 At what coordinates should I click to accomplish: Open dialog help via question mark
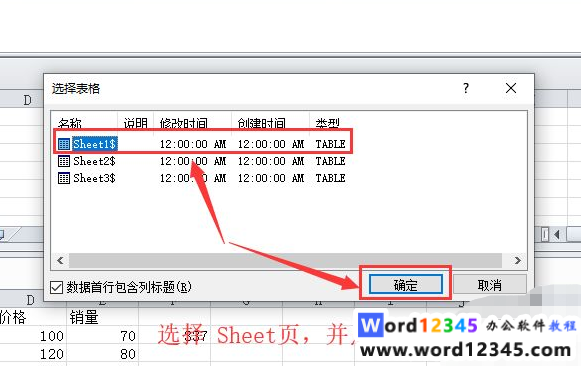[466, 88]
